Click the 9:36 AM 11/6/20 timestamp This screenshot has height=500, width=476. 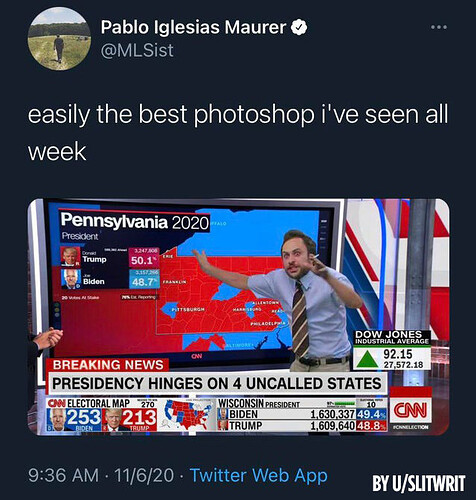click(101, 475)
